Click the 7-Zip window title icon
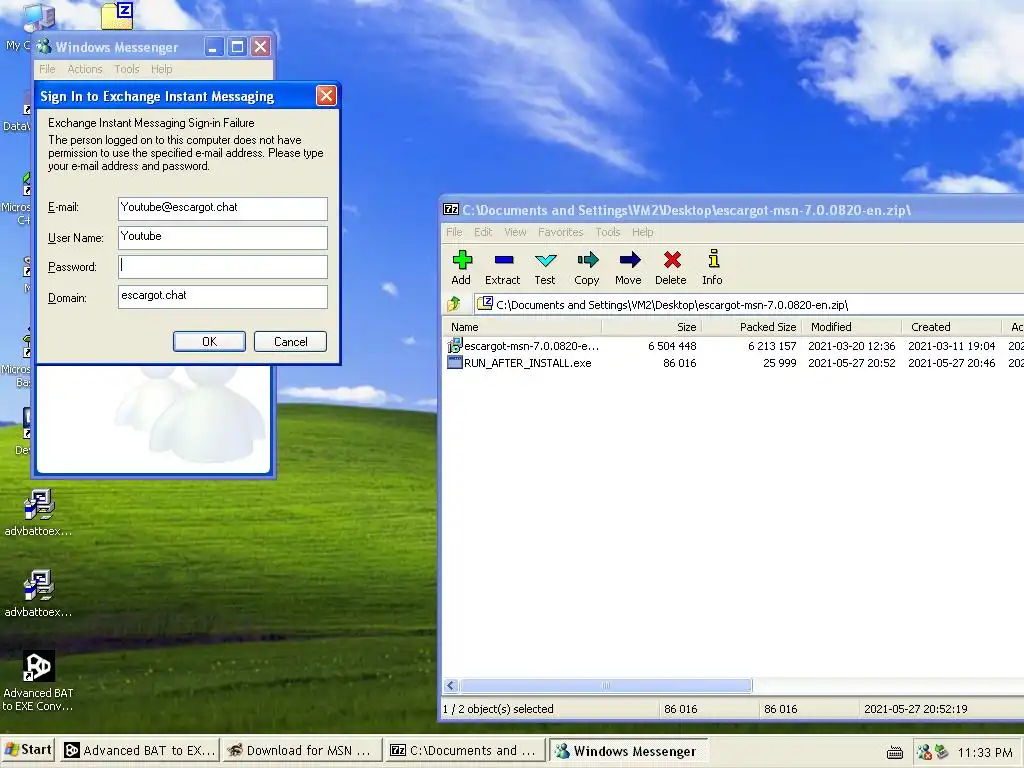1024x768 pixels. (x=451, y=210)
